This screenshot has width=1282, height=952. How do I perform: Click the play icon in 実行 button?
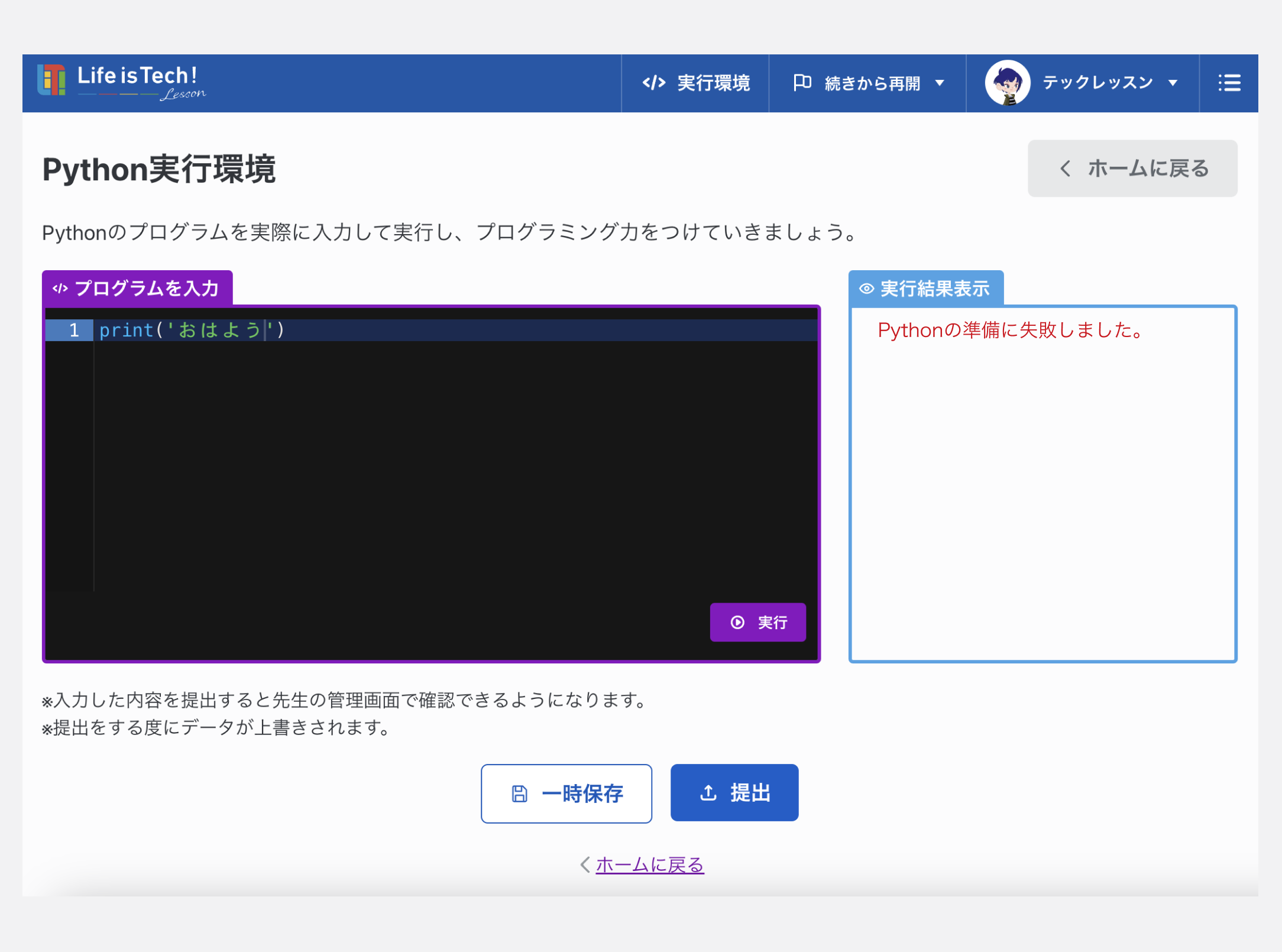click(x=737, y=622)
